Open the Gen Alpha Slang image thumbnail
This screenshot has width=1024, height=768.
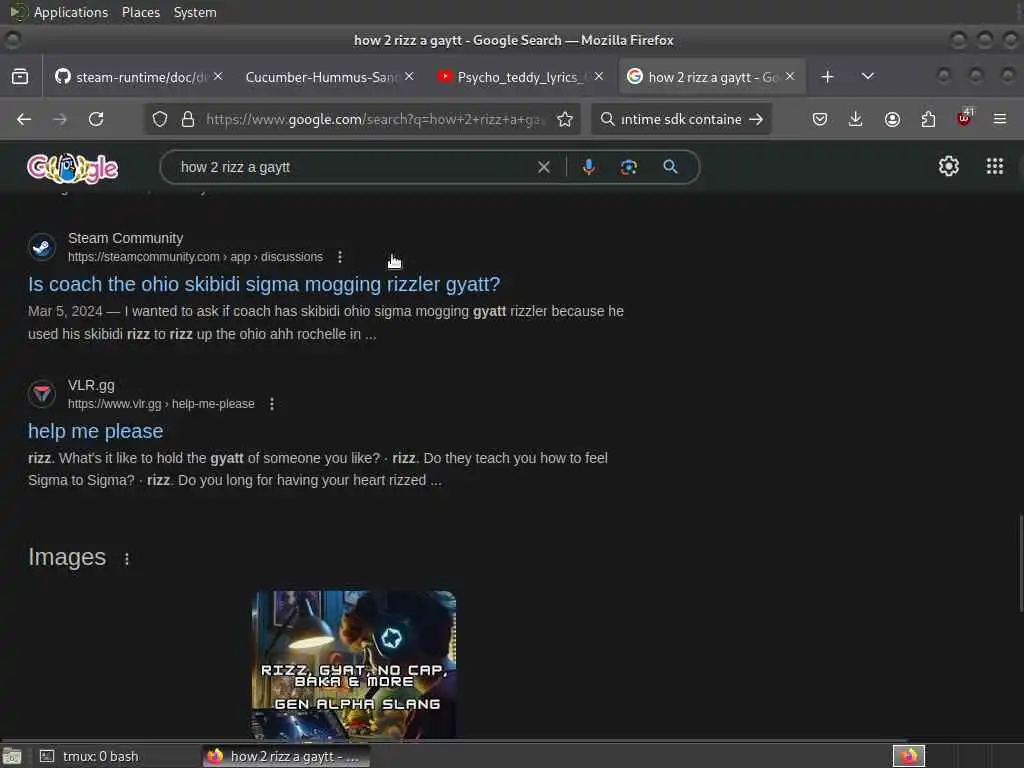pos(354,664)
